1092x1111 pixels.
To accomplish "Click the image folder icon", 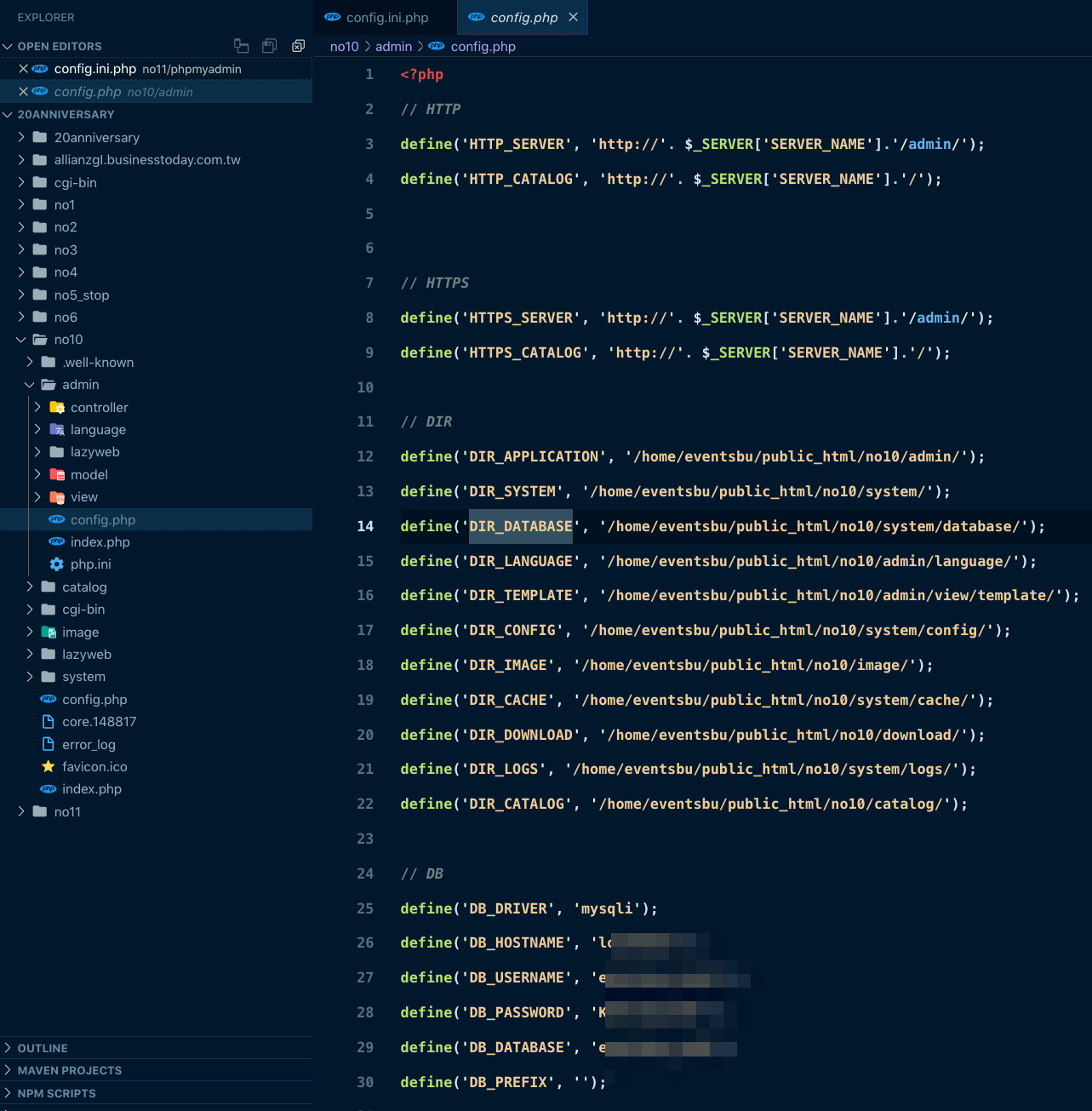I will point(49,632).
